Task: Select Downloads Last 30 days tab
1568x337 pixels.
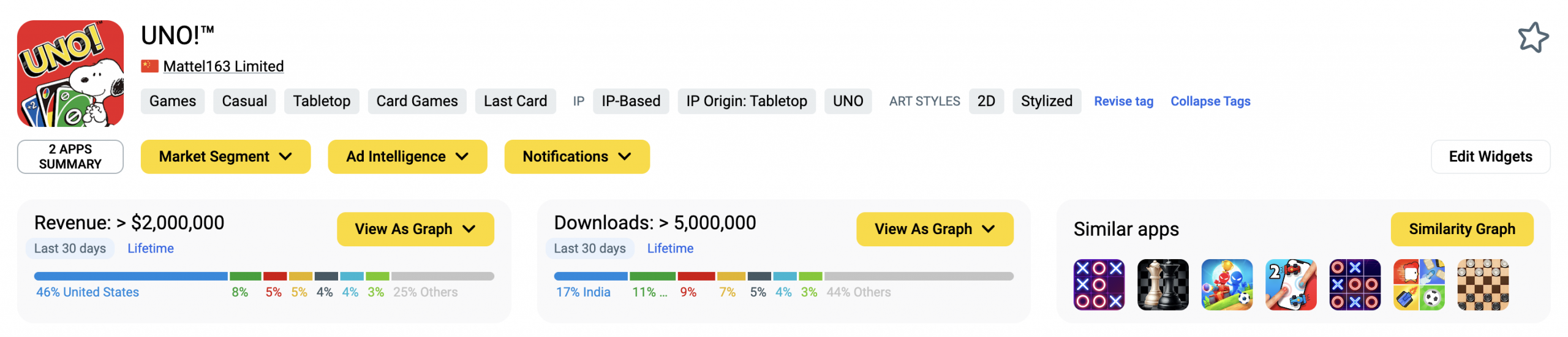Action: 590,248
